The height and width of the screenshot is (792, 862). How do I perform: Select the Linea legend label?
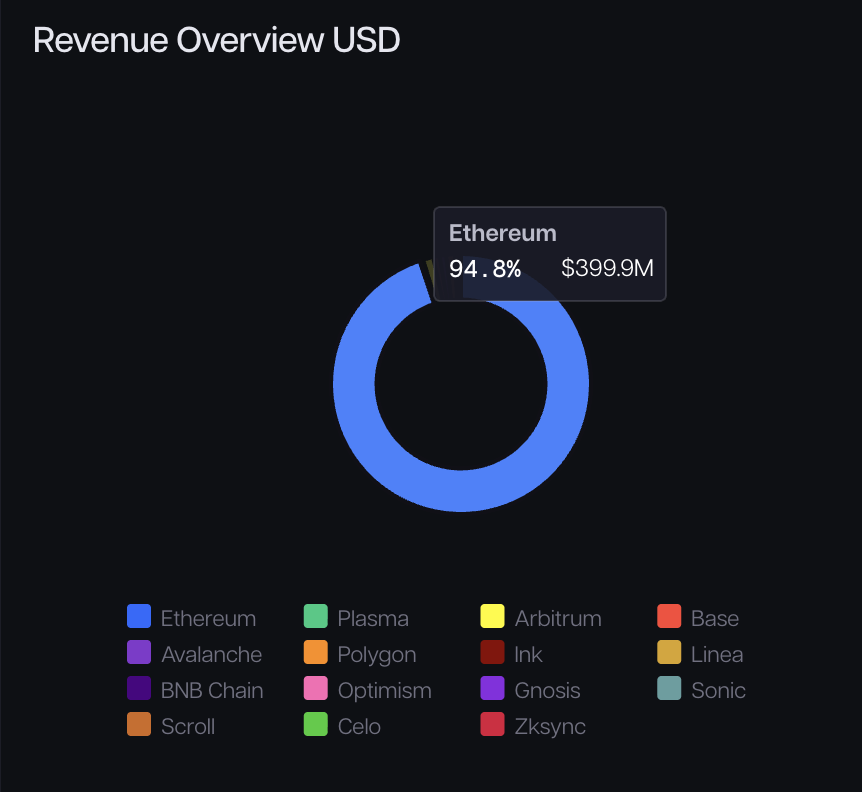(x=717, y=655)
